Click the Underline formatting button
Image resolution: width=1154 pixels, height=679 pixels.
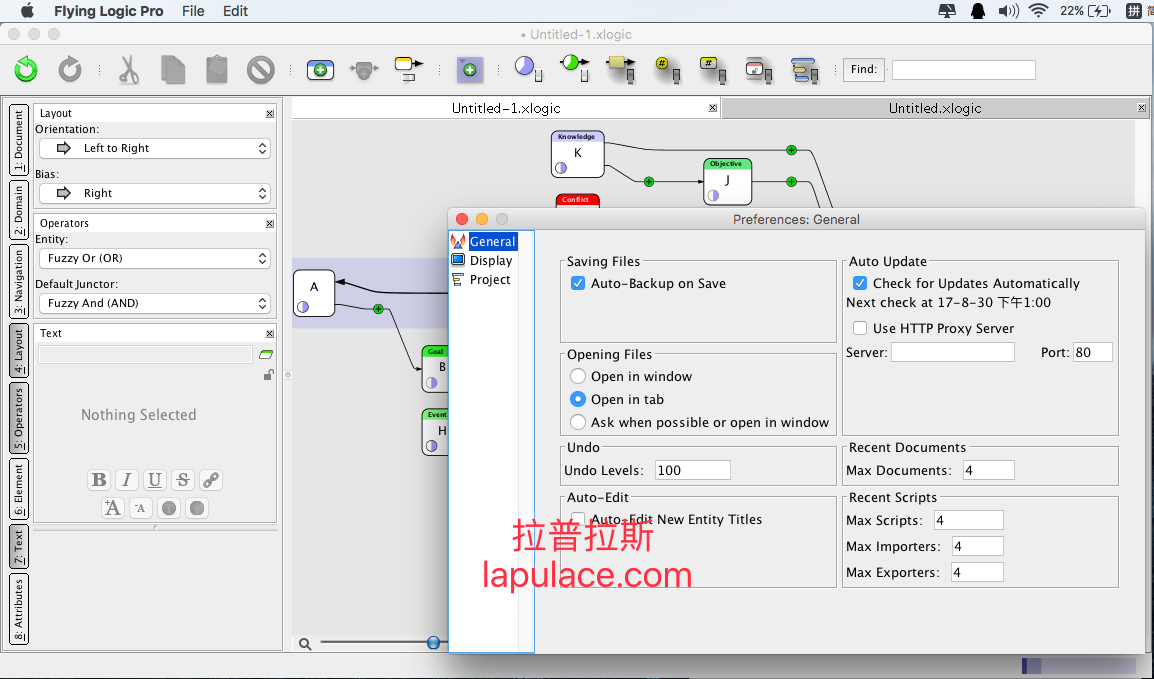pos(155,480)
